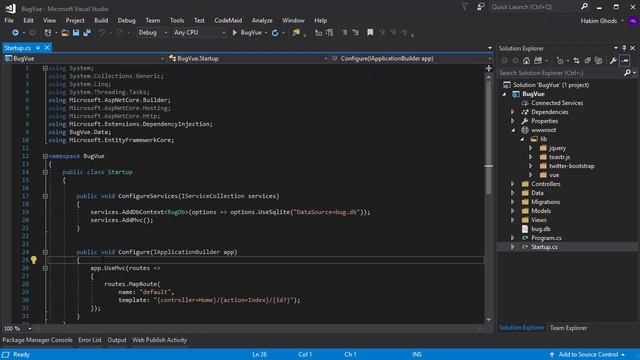Expand the Dependencies node
The width and height of the screenshot is (640, 360).
click(x=513, y=112)
